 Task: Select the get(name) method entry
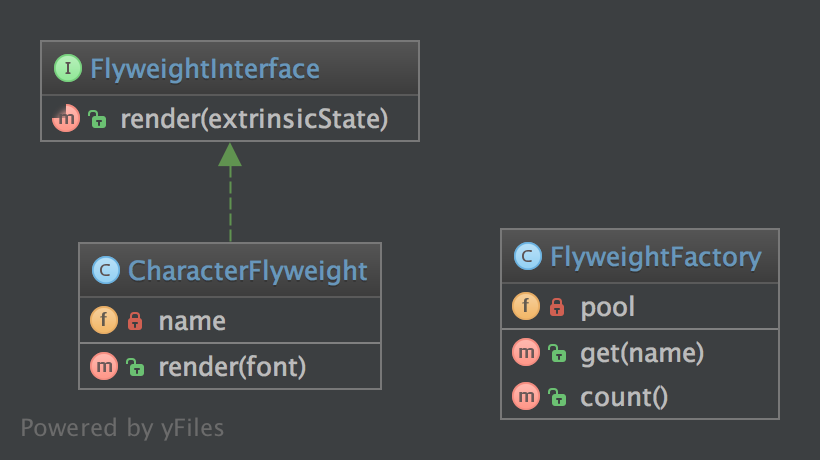[640, 353]
